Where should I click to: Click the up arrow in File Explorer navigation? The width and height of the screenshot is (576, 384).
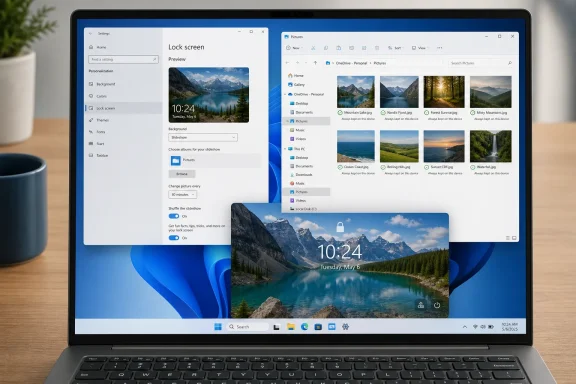tap(315, 63)
